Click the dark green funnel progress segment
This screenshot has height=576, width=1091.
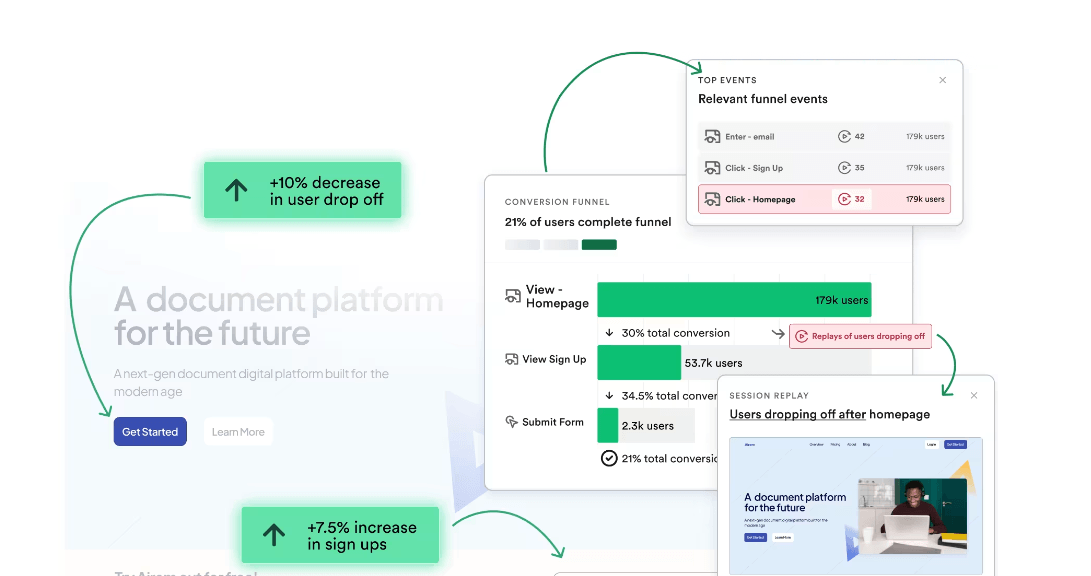[599, 244]
